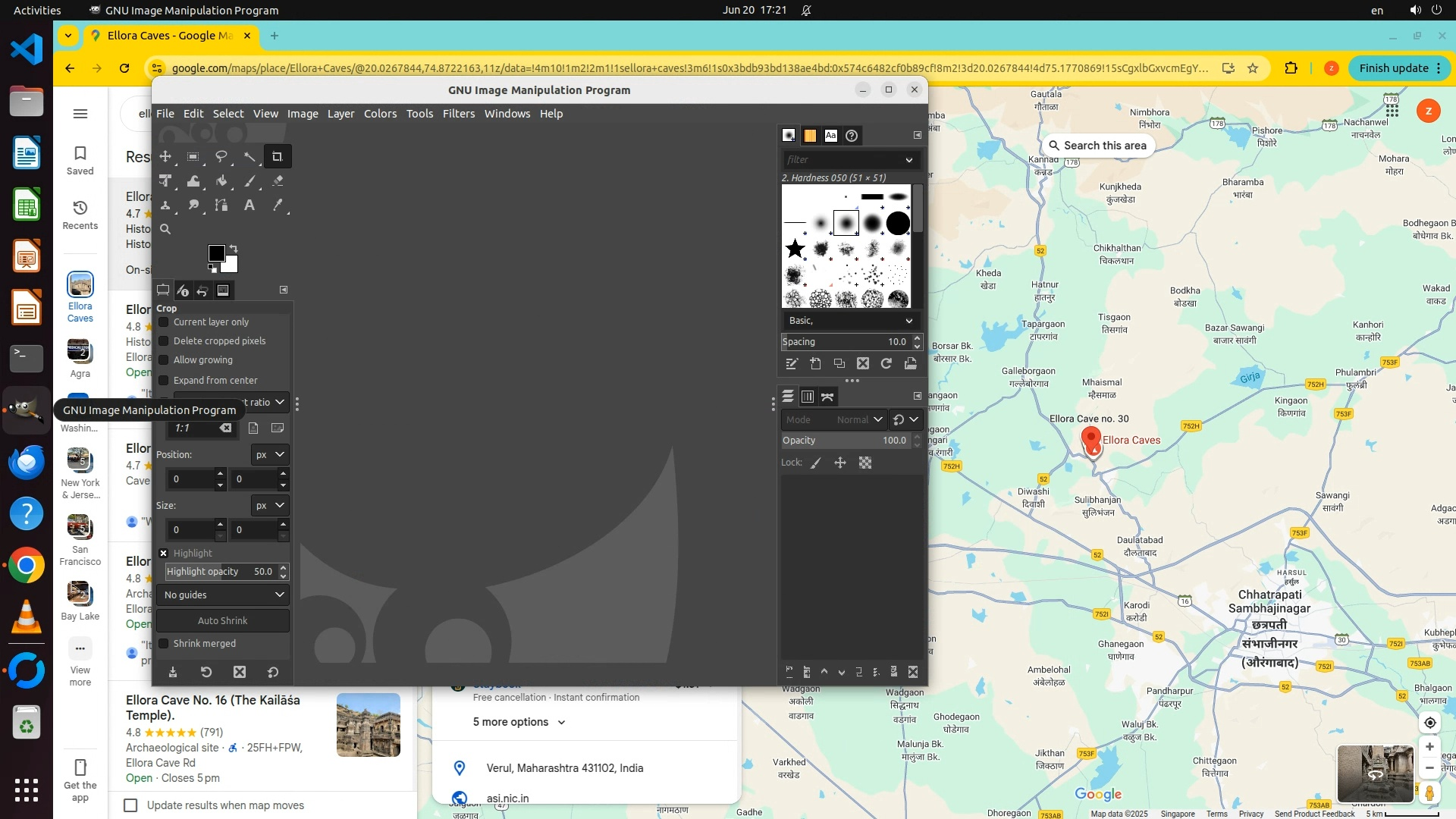Select the Color Picker eyedropper tool
This screenshot has height=819, width=1456.
278,206
